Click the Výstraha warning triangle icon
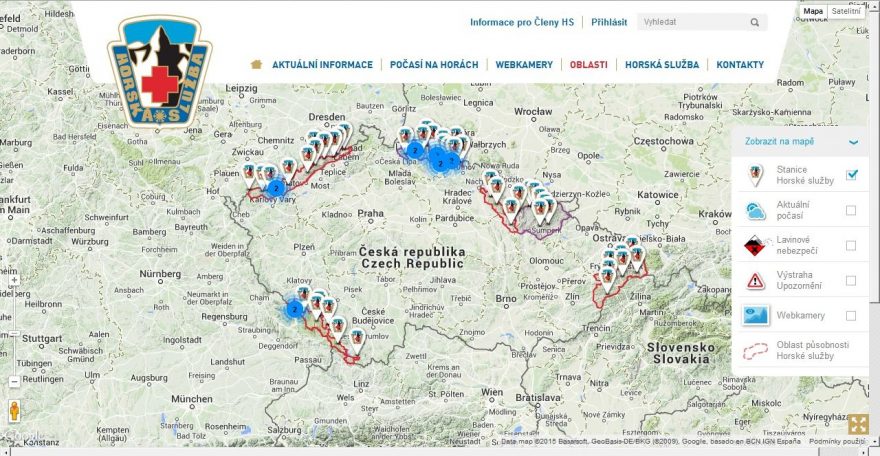The width and height of the screenshot is (880, 456). (x=755, y=281)
